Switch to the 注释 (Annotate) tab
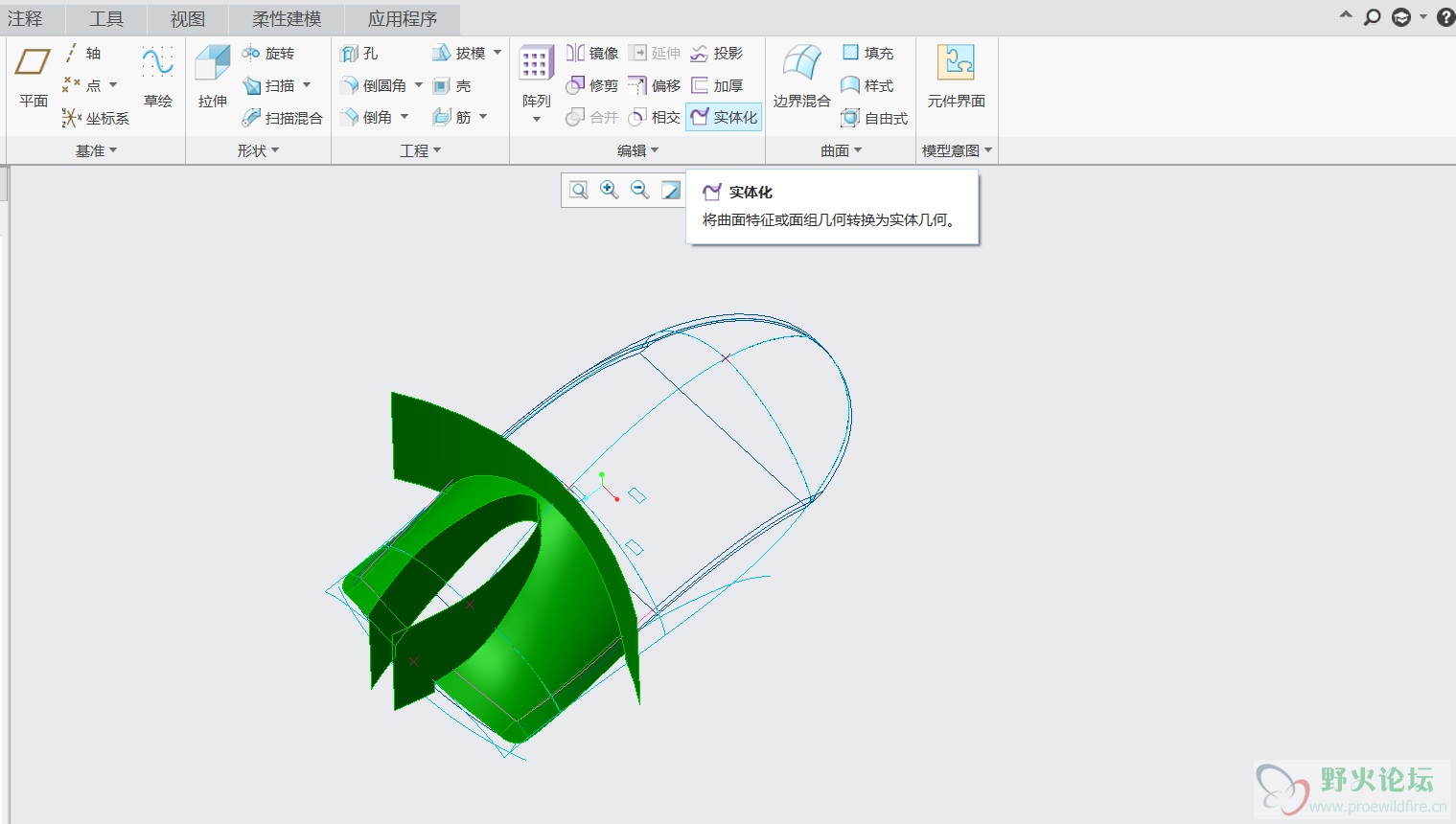This screenshot has height=824, width=1456. tap(26, 18)
